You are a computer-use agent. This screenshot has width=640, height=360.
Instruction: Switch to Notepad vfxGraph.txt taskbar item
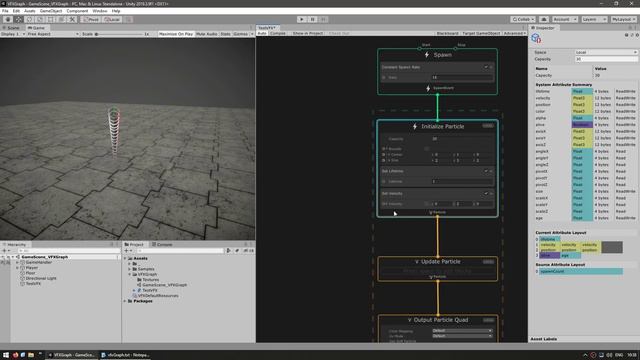(x=125, y=355)
